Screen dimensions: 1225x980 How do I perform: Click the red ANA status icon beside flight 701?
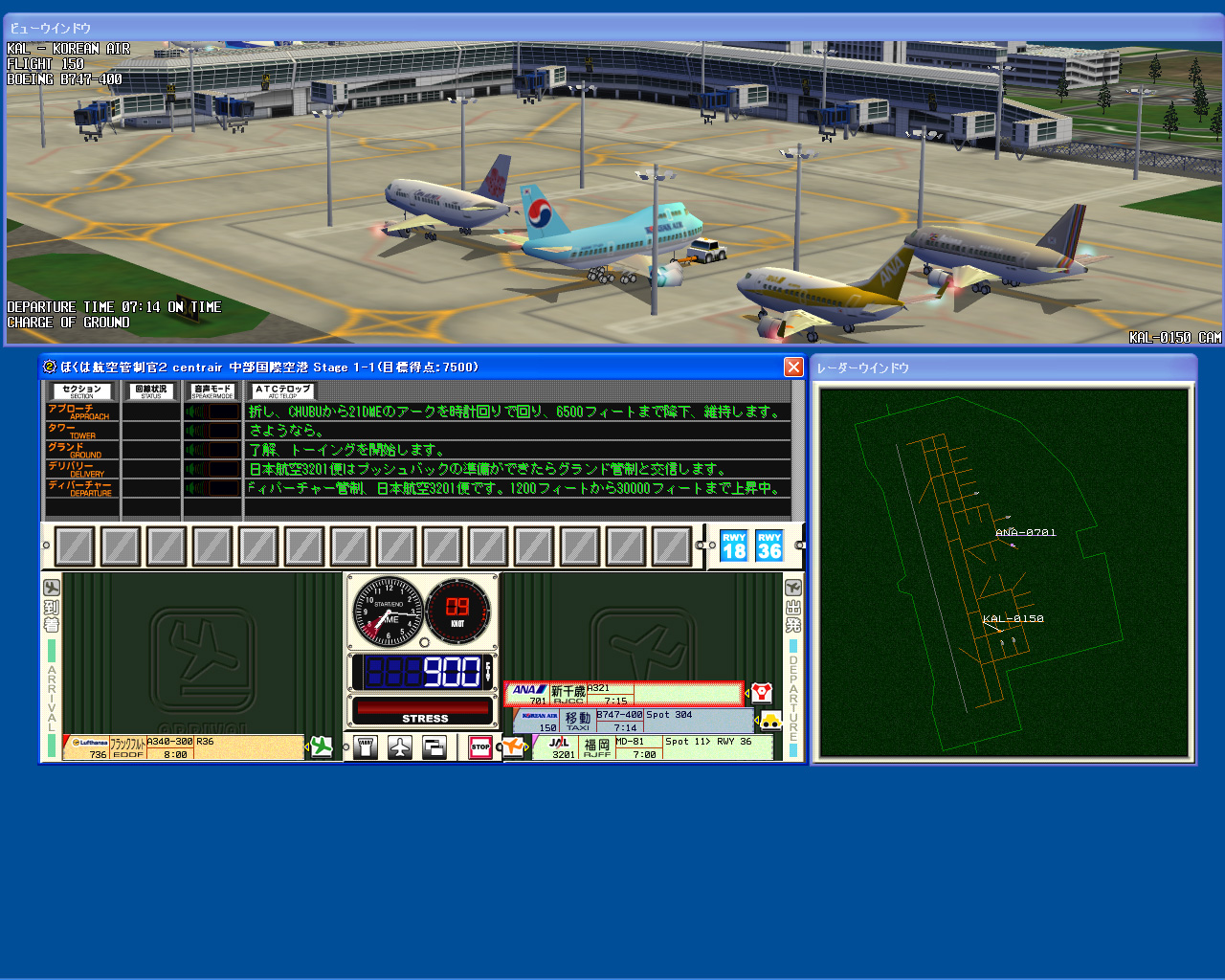click(761, 693)
